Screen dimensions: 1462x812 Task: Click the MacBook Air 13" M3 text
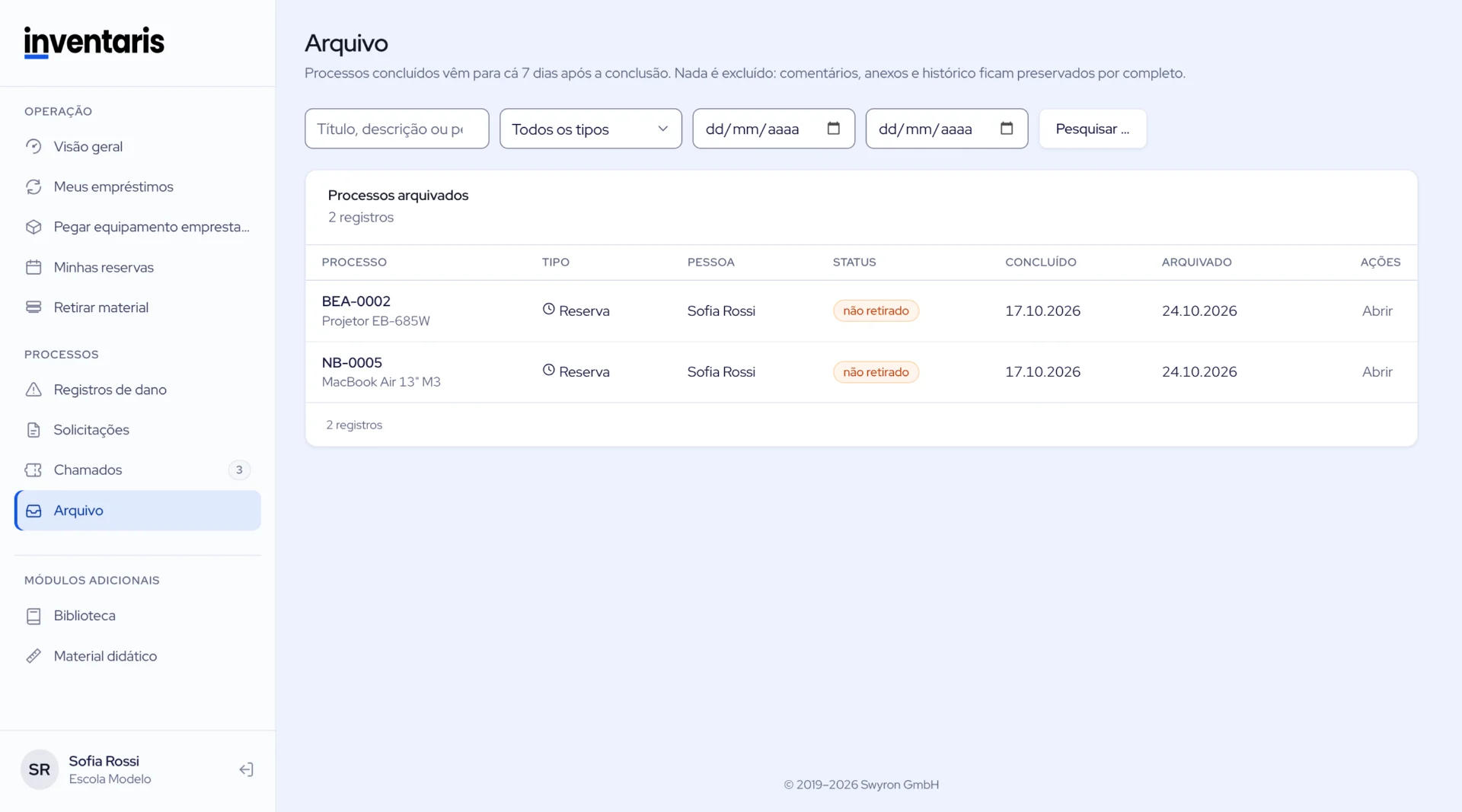point(381,382)
